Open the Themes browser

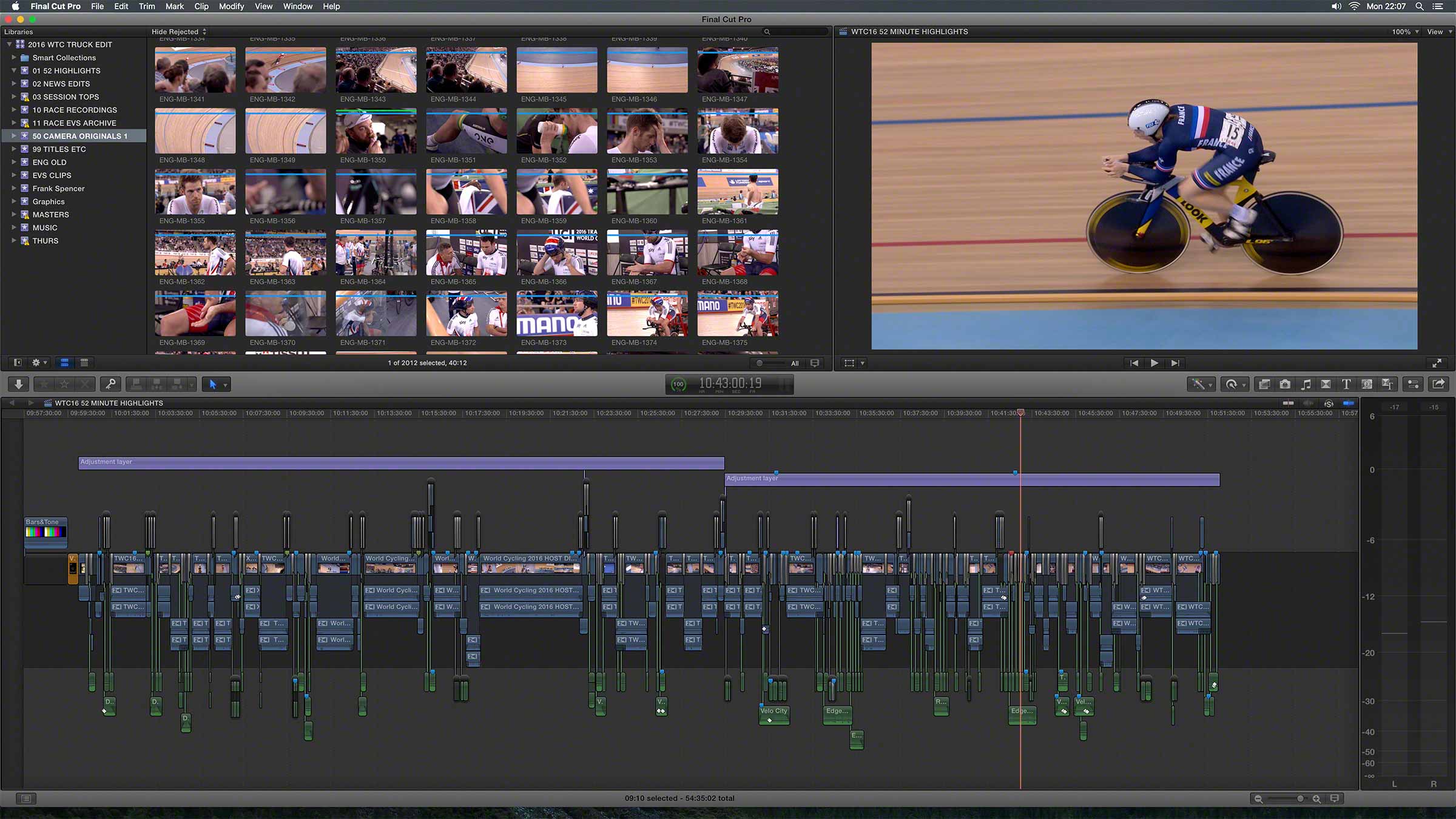(1387, 384)
